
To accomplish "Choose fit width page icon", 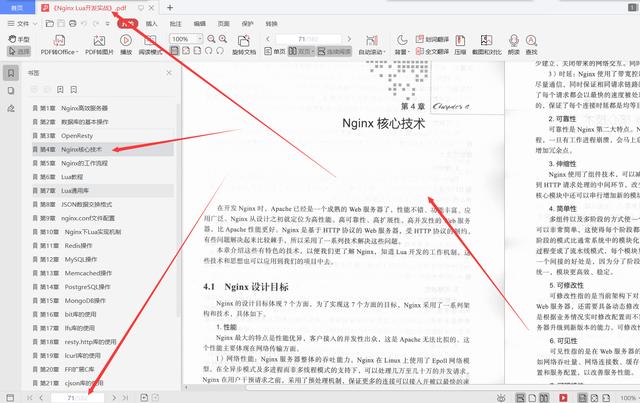I will [197, 51].
